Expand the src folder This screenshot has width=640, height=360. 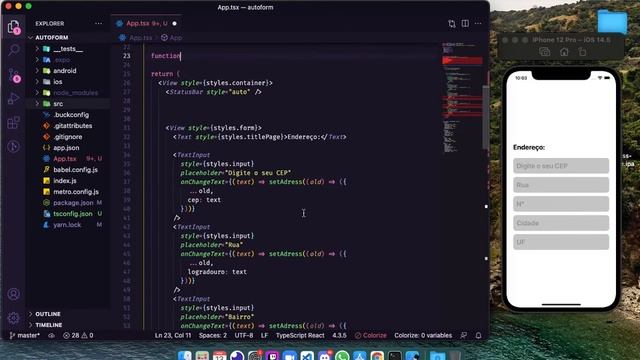58,104
